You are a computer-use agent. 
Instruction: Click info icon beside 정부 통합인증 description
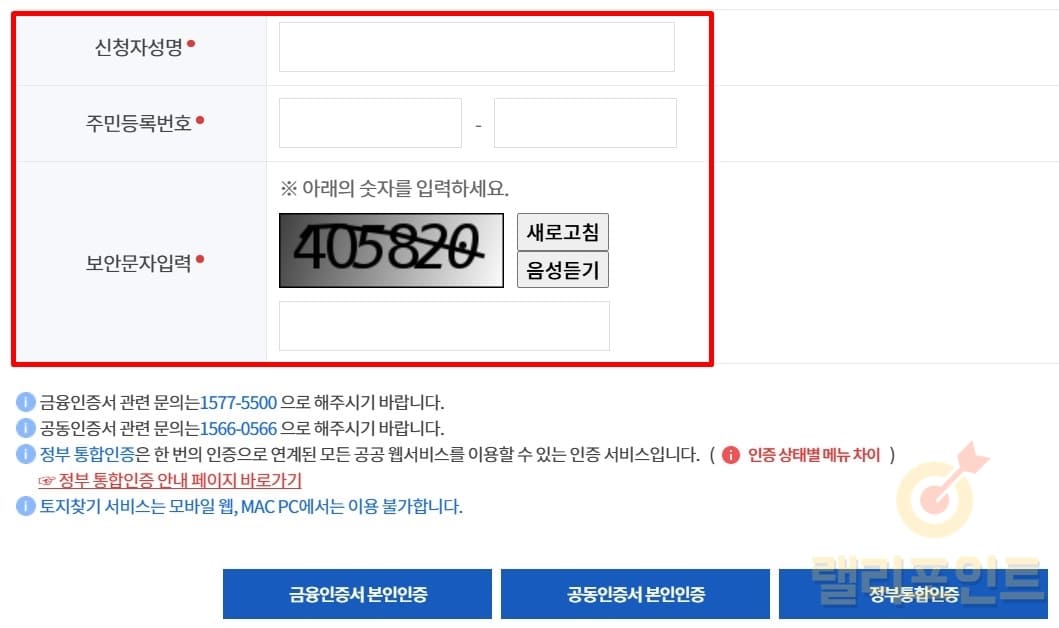[x=26, y=454]
